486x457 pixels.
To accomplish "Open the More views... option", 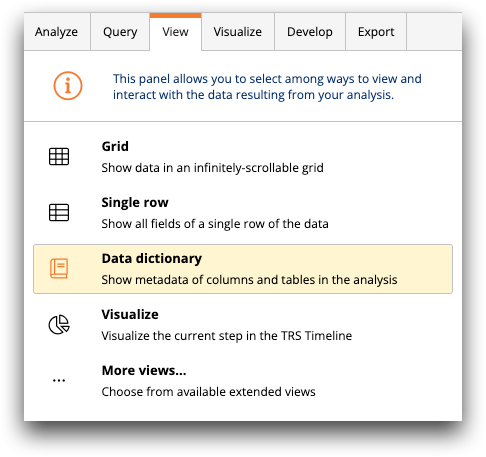I will (144, 370).
